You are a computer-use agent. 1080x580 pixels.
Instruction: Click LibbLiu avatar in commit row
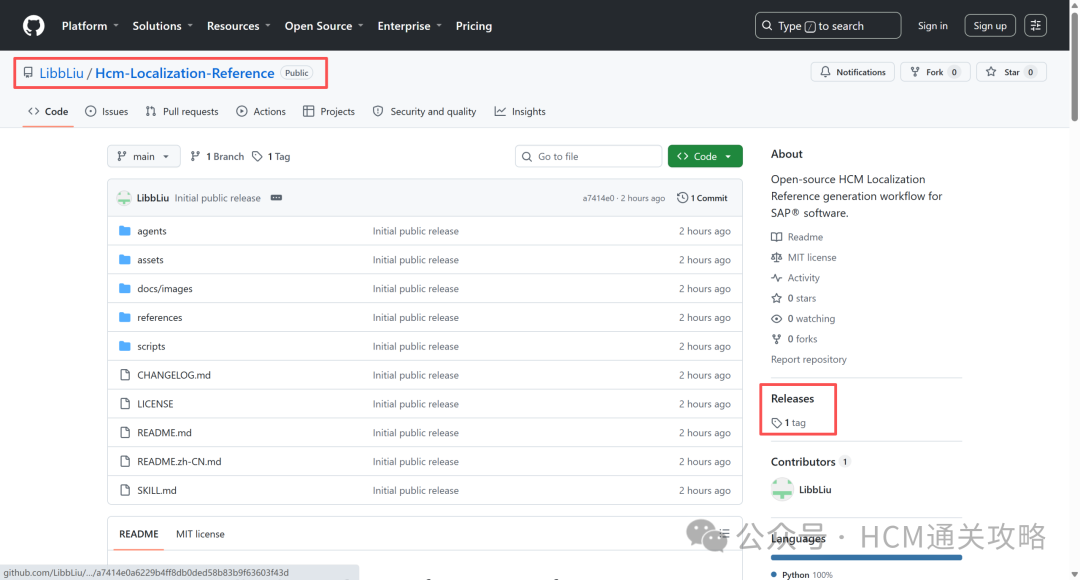tap(124, 198)
